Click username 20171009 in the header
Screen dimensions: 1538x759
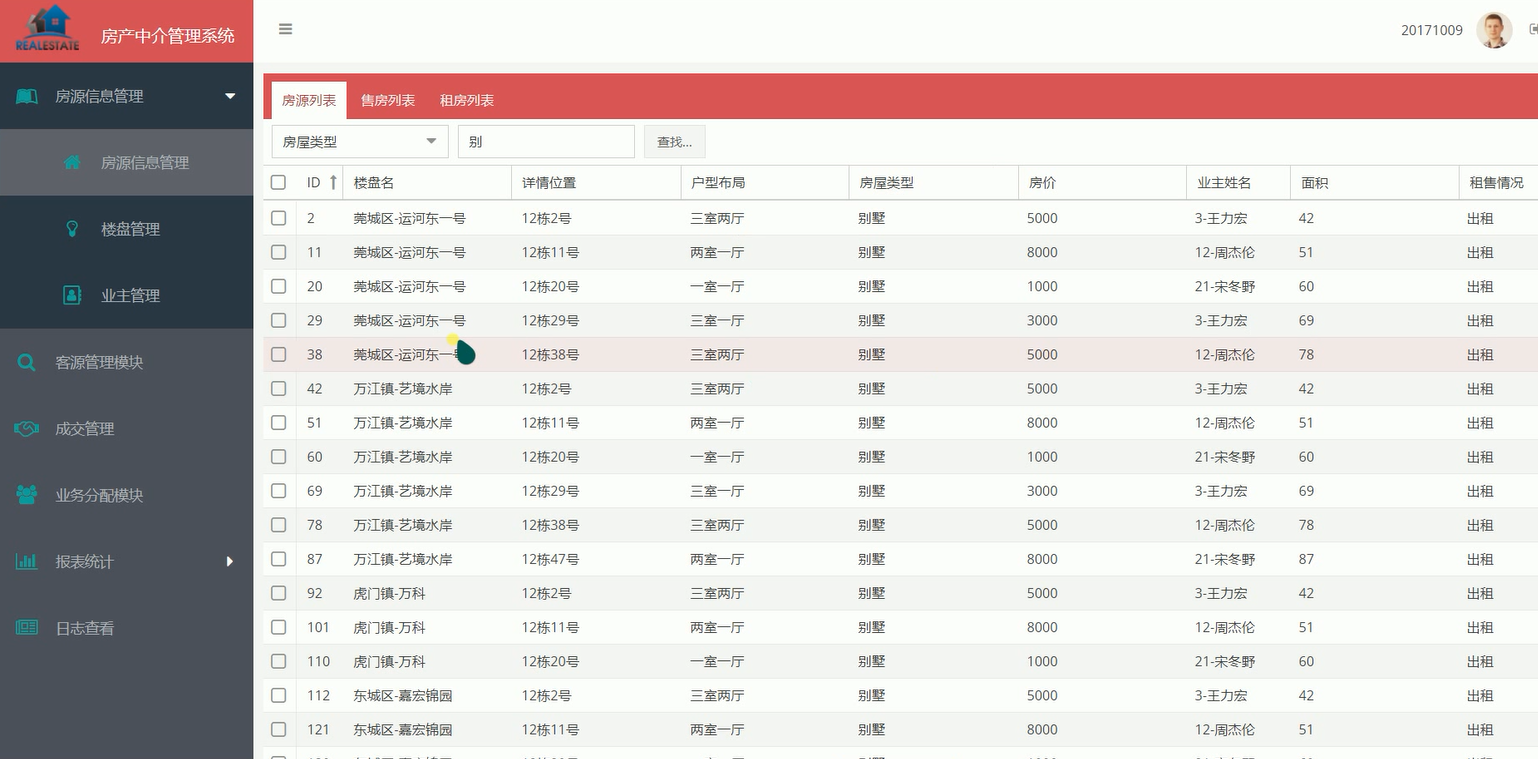point(1432,30)
